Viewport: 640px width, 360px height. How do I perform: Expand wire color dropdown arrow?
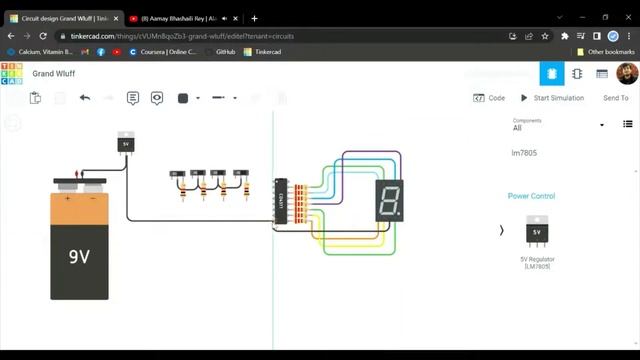[x=198, y=98]
